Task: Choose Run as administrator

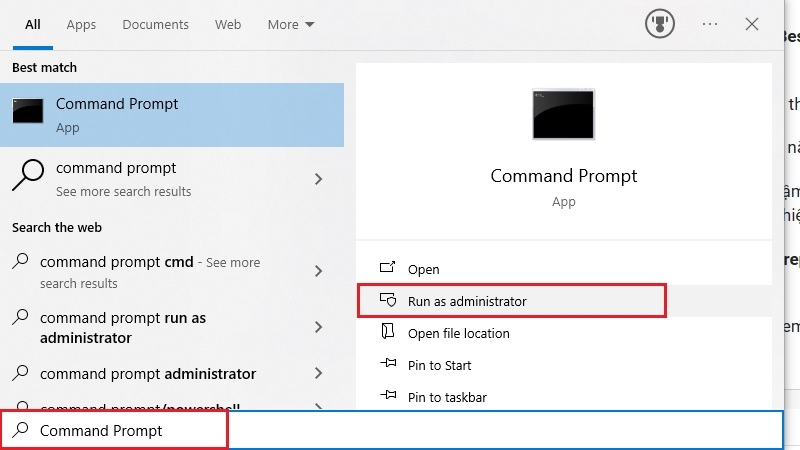Action: coord(564,301)
